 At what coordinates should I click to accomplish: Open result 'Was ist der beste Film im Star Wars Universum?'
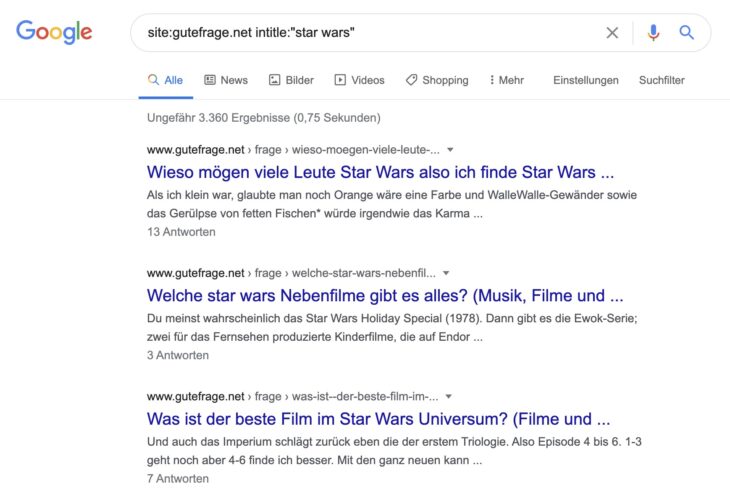378,419
